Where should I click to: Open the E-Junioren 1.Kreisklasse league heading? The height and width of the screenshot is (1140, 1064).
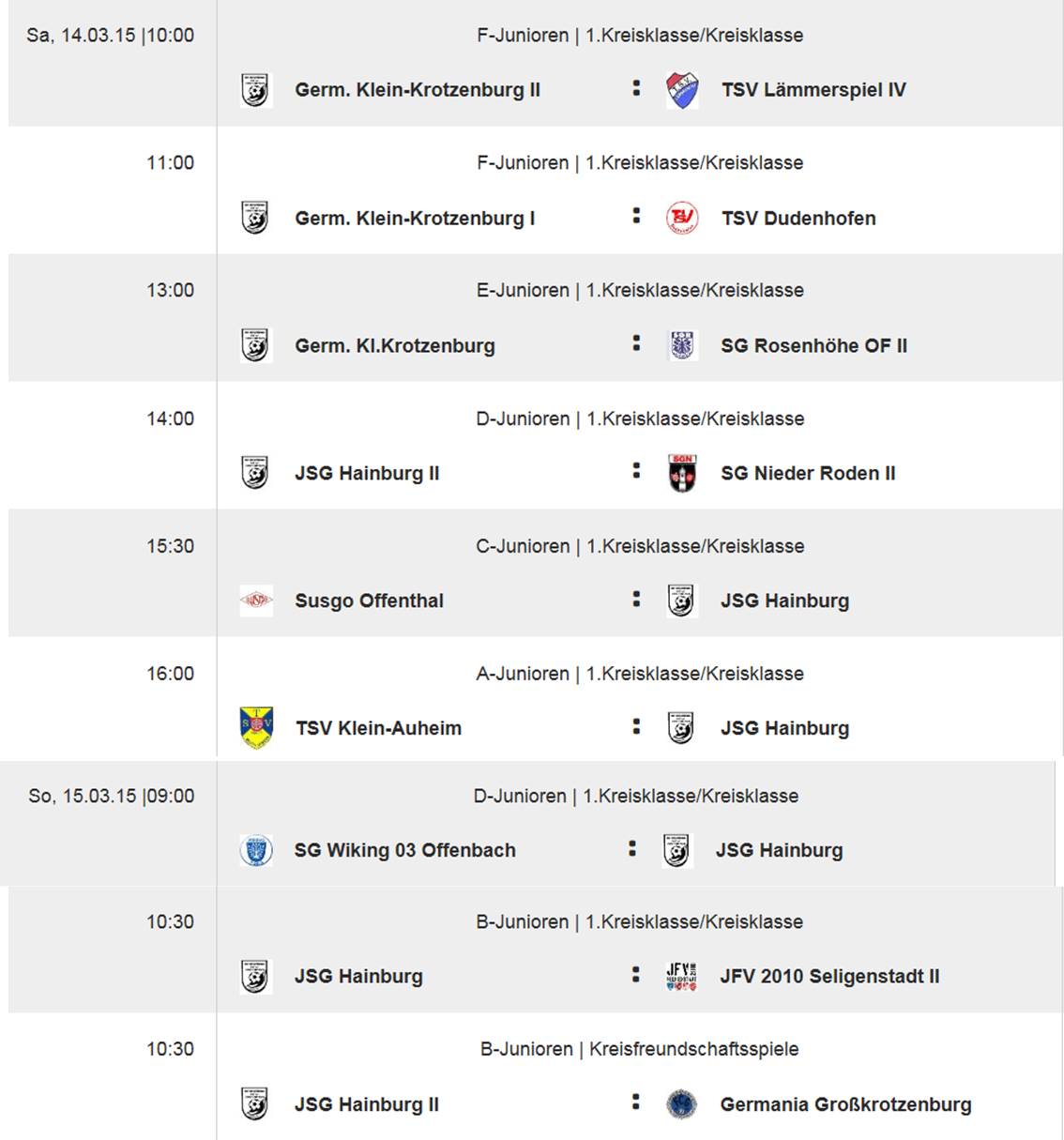coord(640,290)
